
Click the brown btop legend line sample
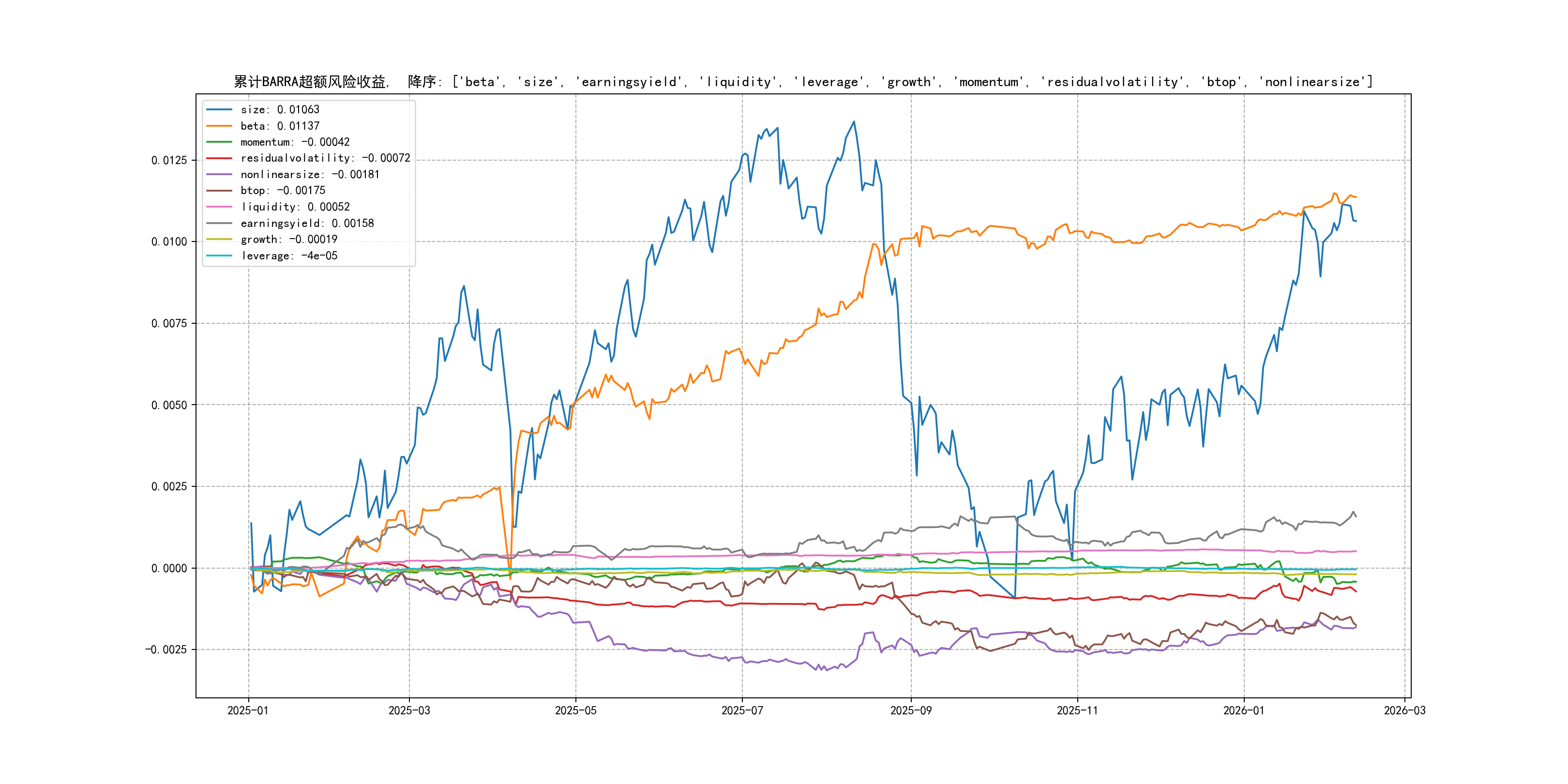point(219,191)
